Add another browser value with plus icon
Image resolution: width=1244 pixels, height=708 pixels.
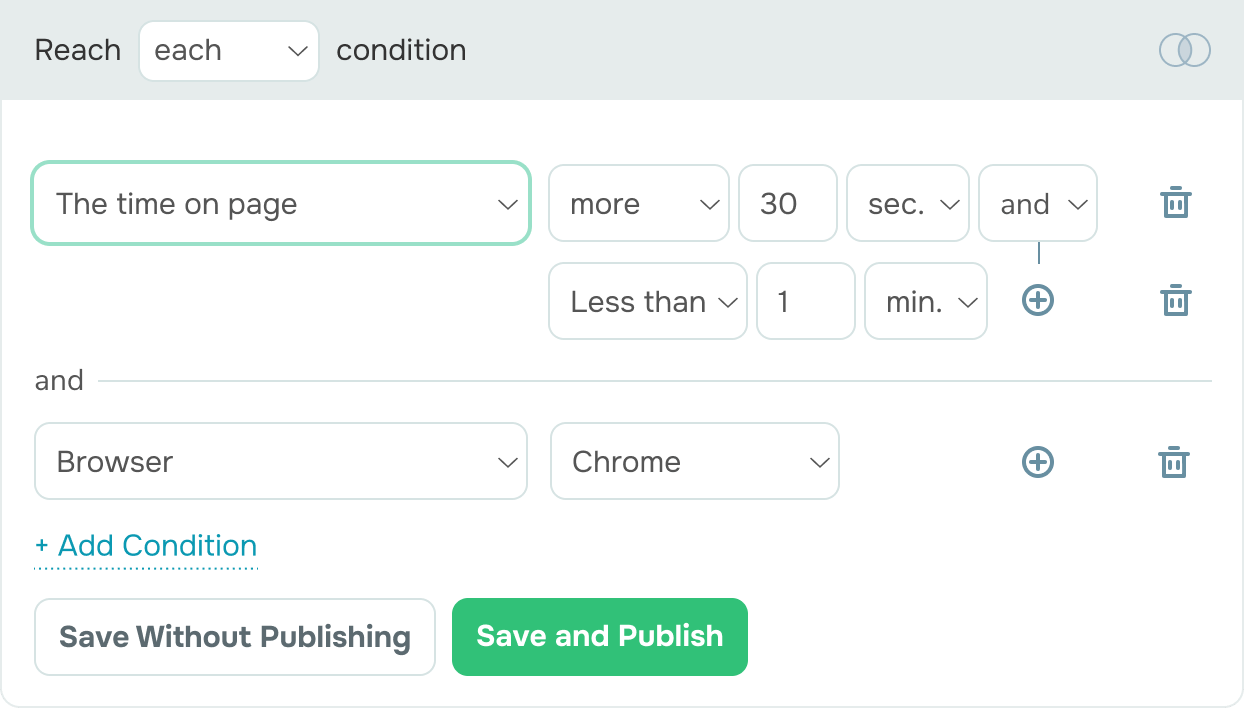(1038, 462)
